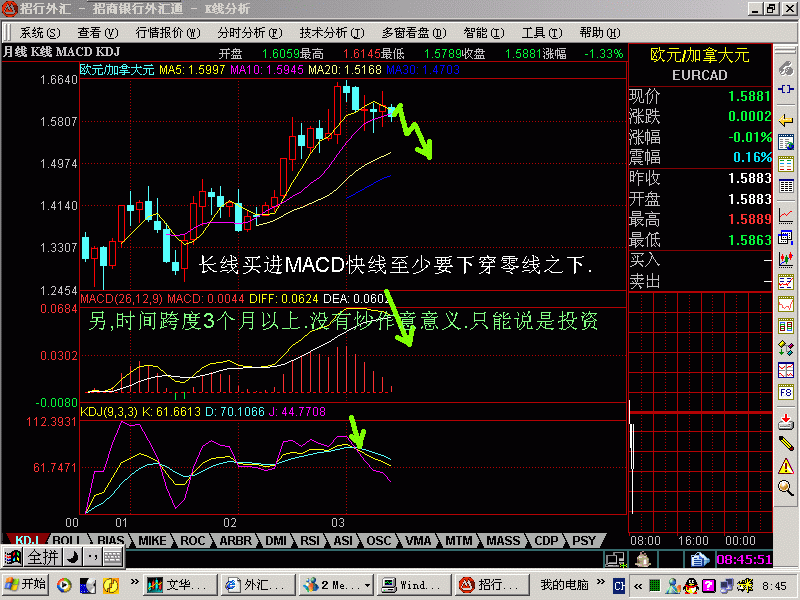The height and width of the screenshot is (600, 800).
Task: Switch to the RSI indicator tab
Action: click(x=310, y=540)
